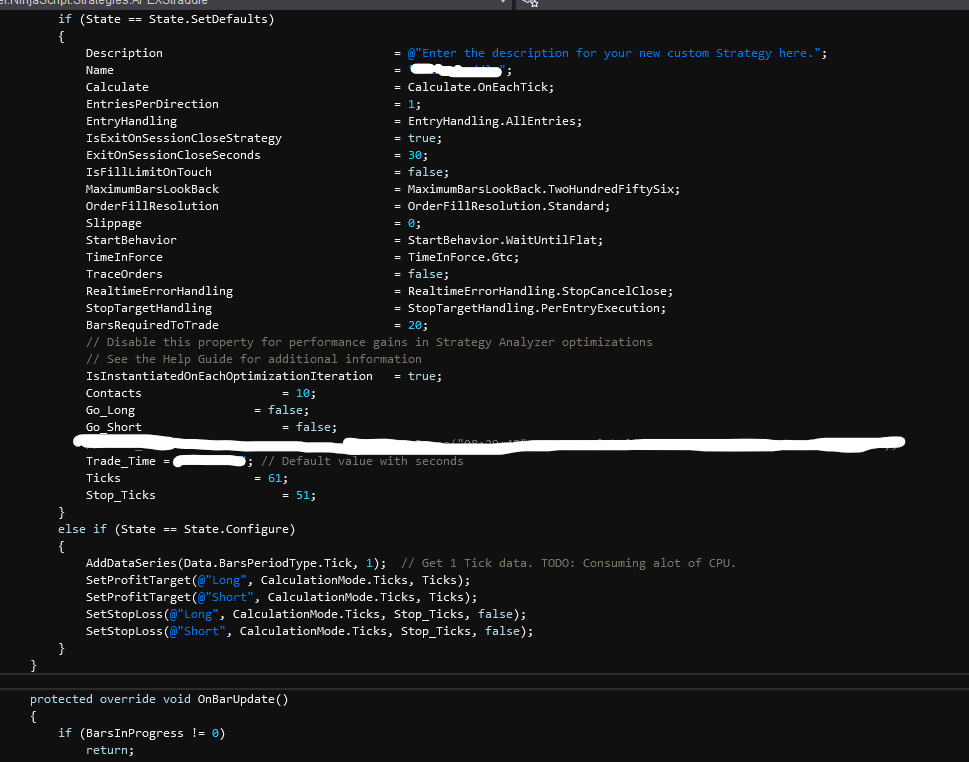This screenshot has height=762, width=969.
Task: Click the 'Go_Long' variable name
Action: point(110,410)
